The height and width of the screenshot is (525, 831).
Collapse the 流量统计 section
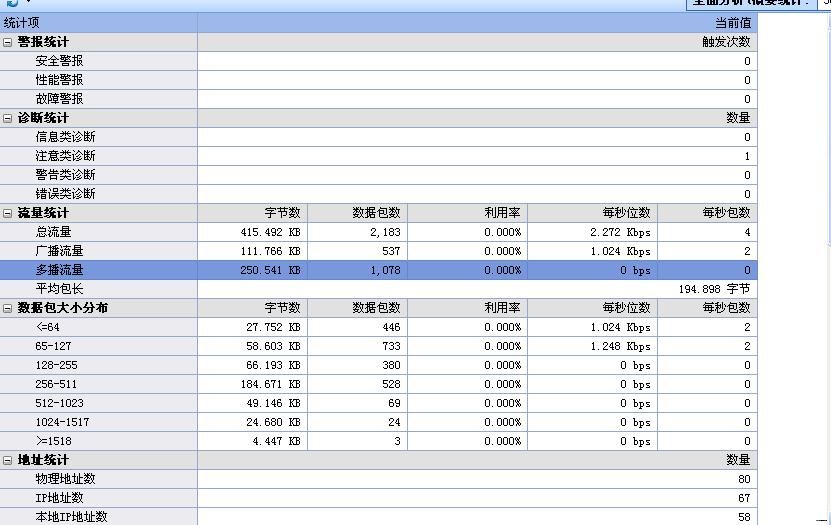pyautogui.click(x=8, y=213)
